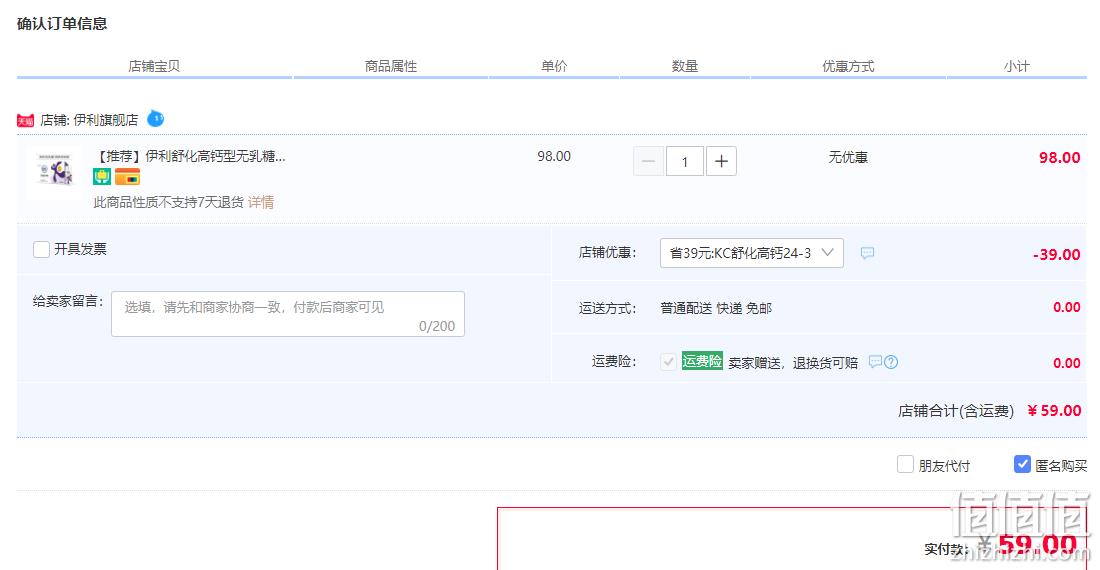Screen dimensions: 1100x570
Task: Click the red subtotal 98.00
Action: tap(1059, 158)
